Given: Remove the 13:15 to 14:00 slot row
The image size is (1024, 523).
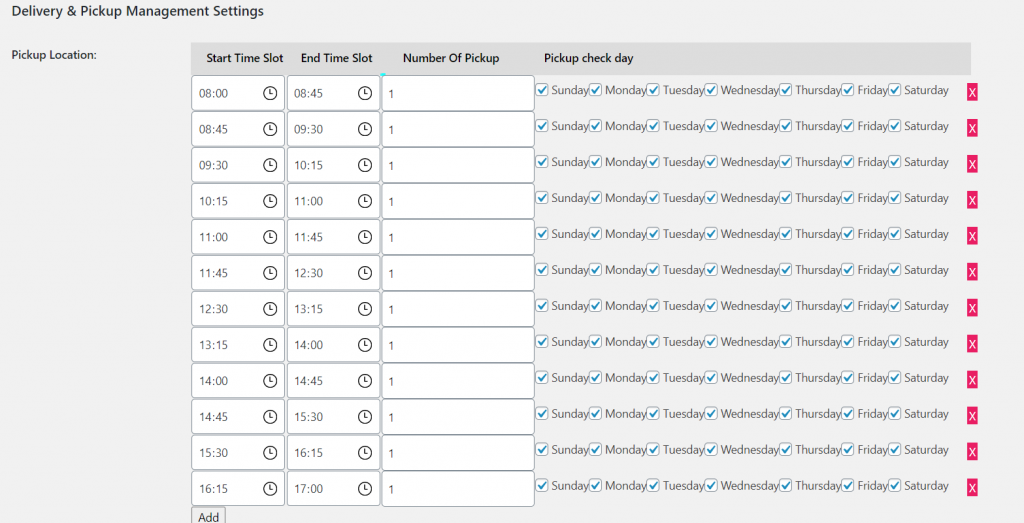Looking at the screenshot, I should click(x=972, y=343).
